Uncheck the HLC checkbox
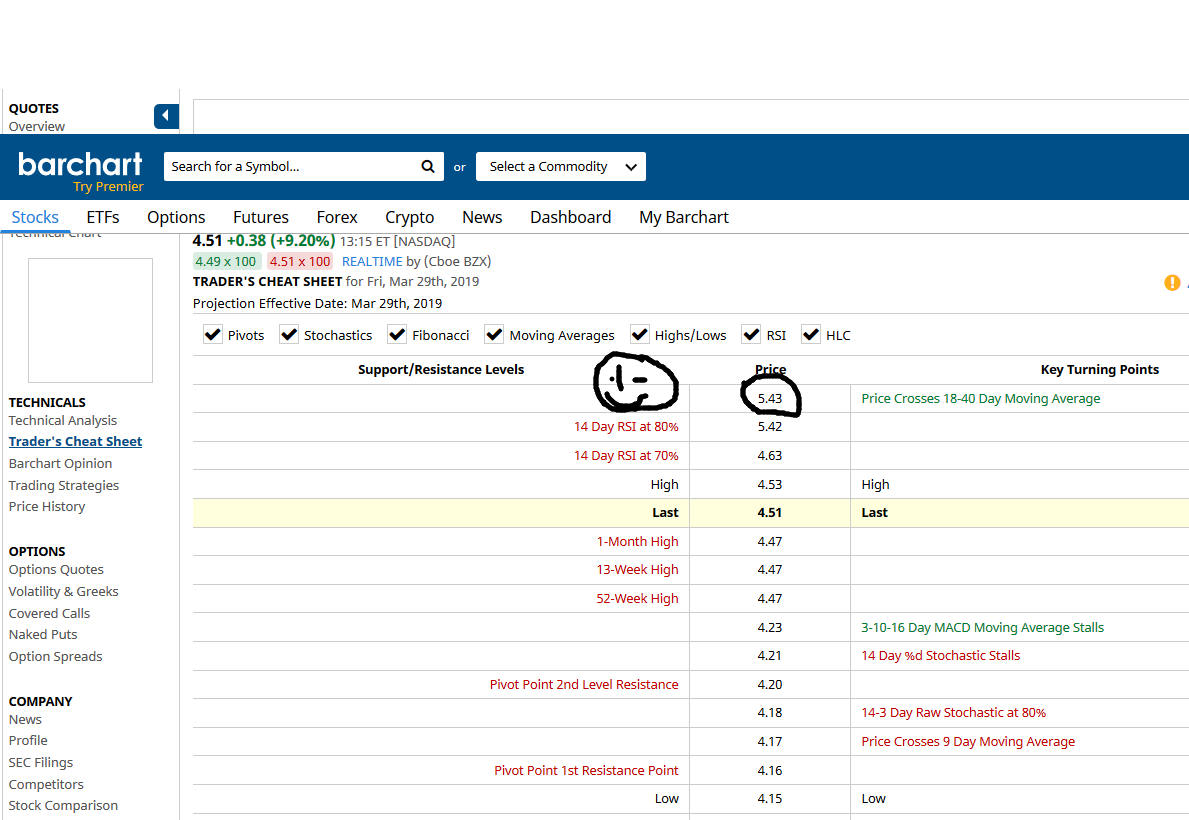Screen dimensions: 1189x820 click(x=811, y=335)
